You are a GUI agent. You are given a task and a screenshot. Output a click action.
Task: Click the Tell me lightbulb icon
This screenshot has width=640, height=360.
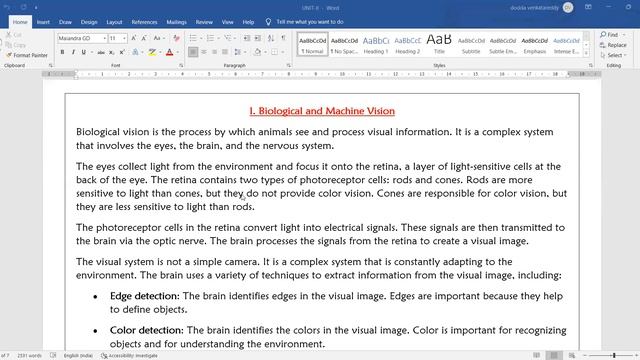[x=268, y=22]
